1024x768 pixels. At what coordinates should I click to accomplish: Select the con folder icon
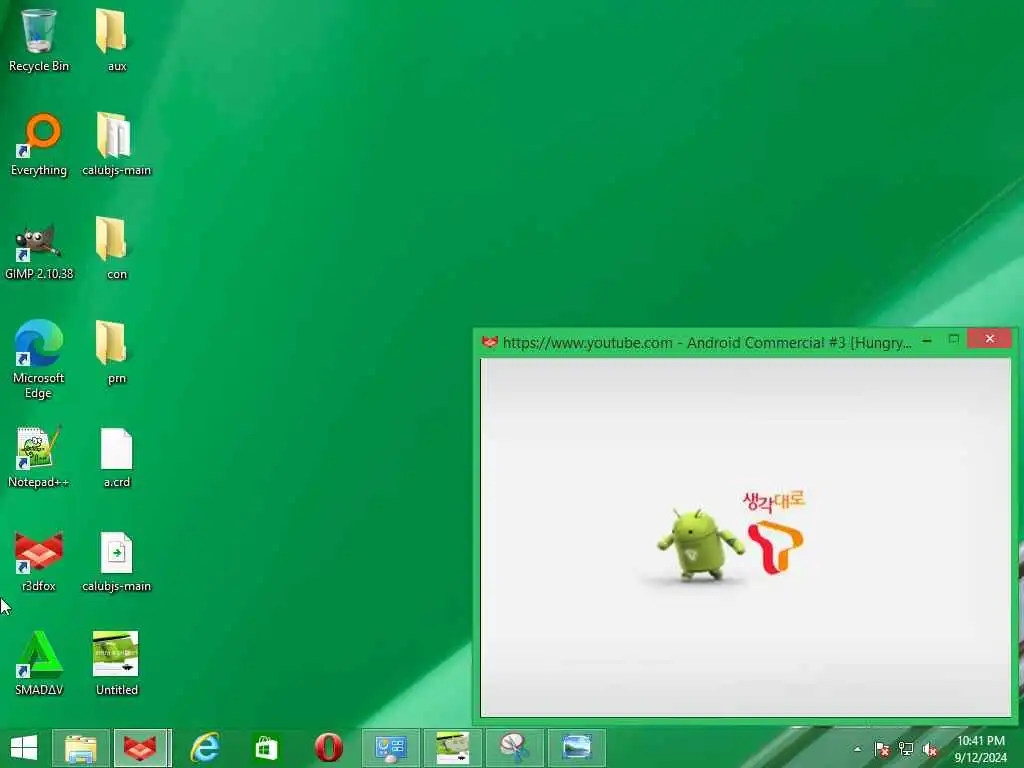click(x=116, y=248)
